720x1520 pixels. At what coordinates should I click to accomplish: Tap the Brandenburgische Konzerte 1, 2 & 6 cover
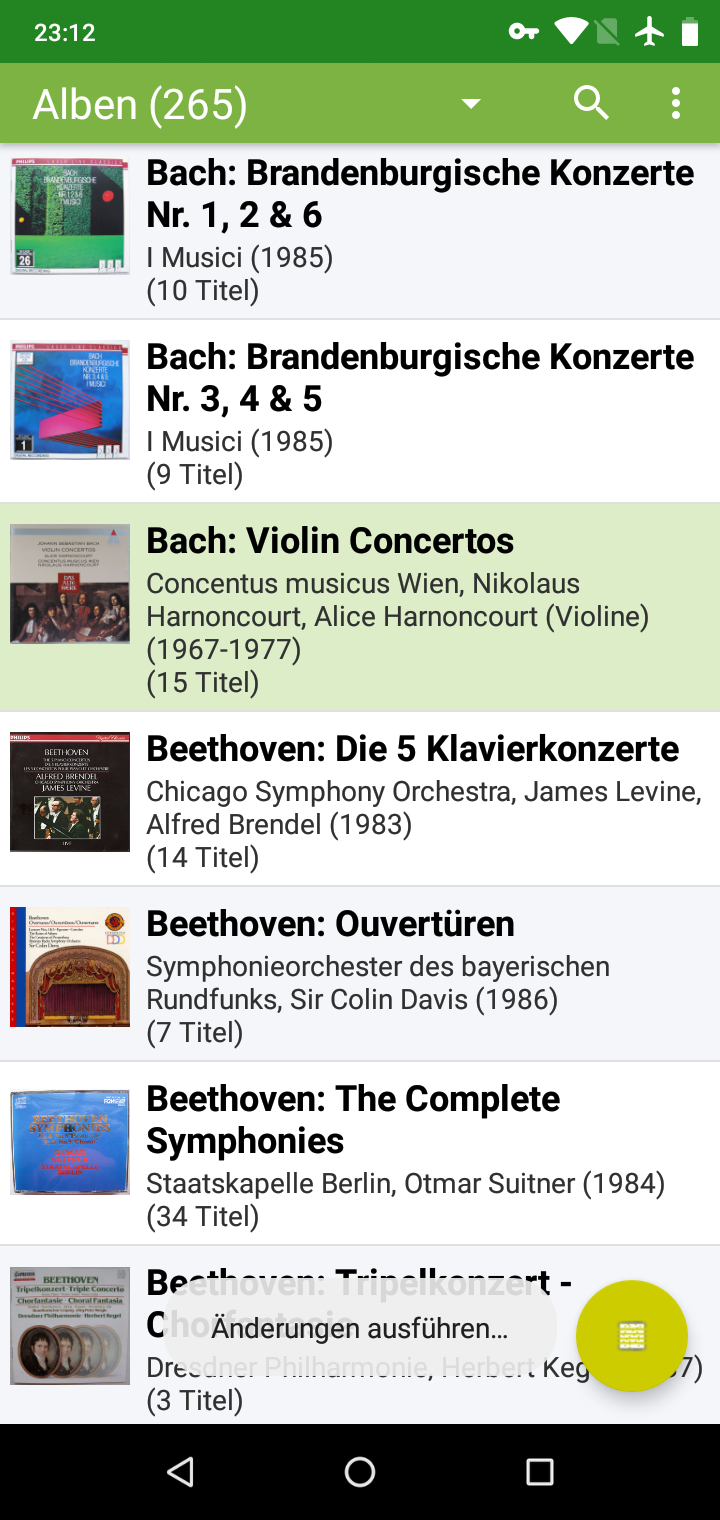click(70, 215)
